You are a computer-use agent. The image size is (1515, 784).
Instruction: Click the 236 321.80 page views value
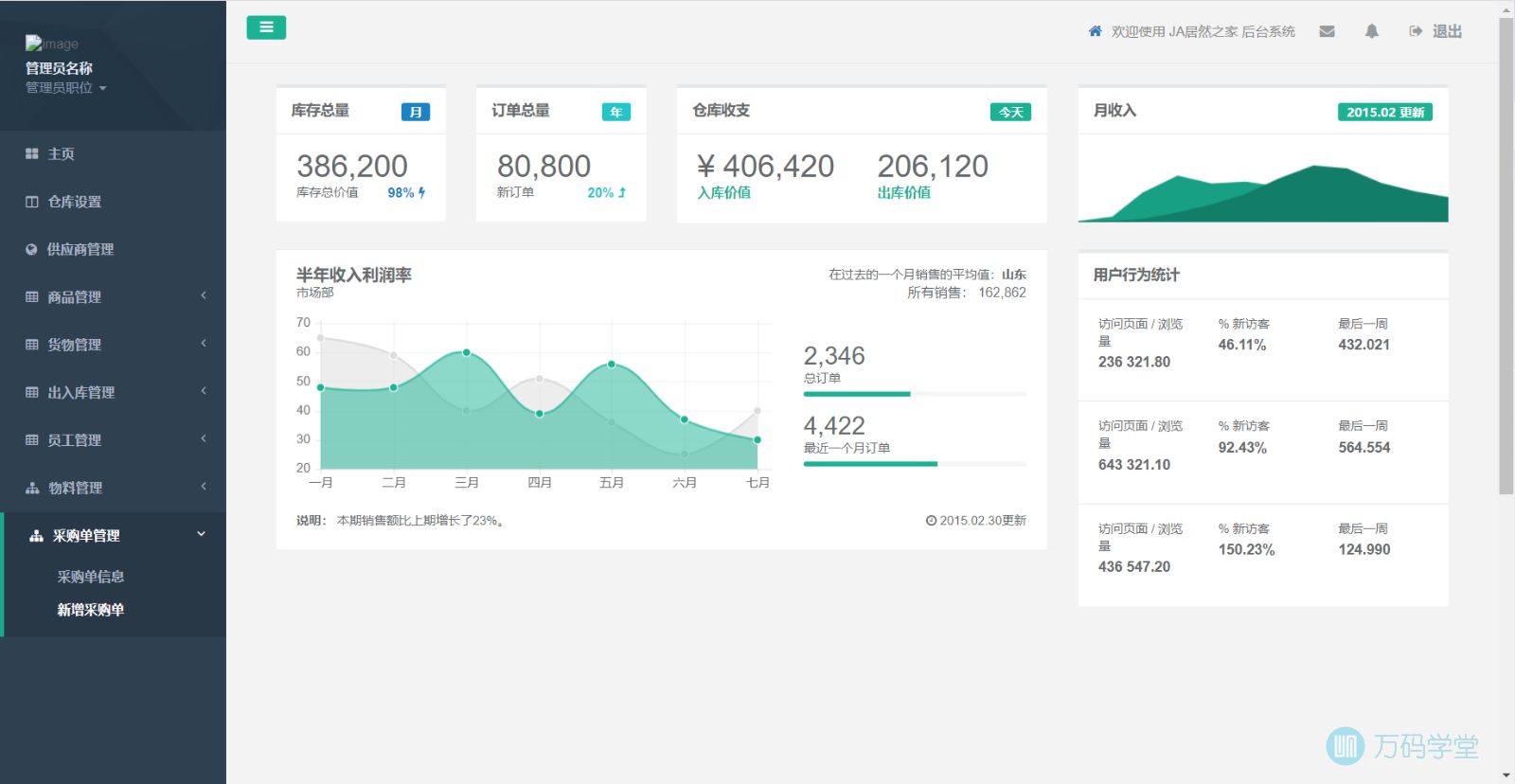pos(1134,362)
